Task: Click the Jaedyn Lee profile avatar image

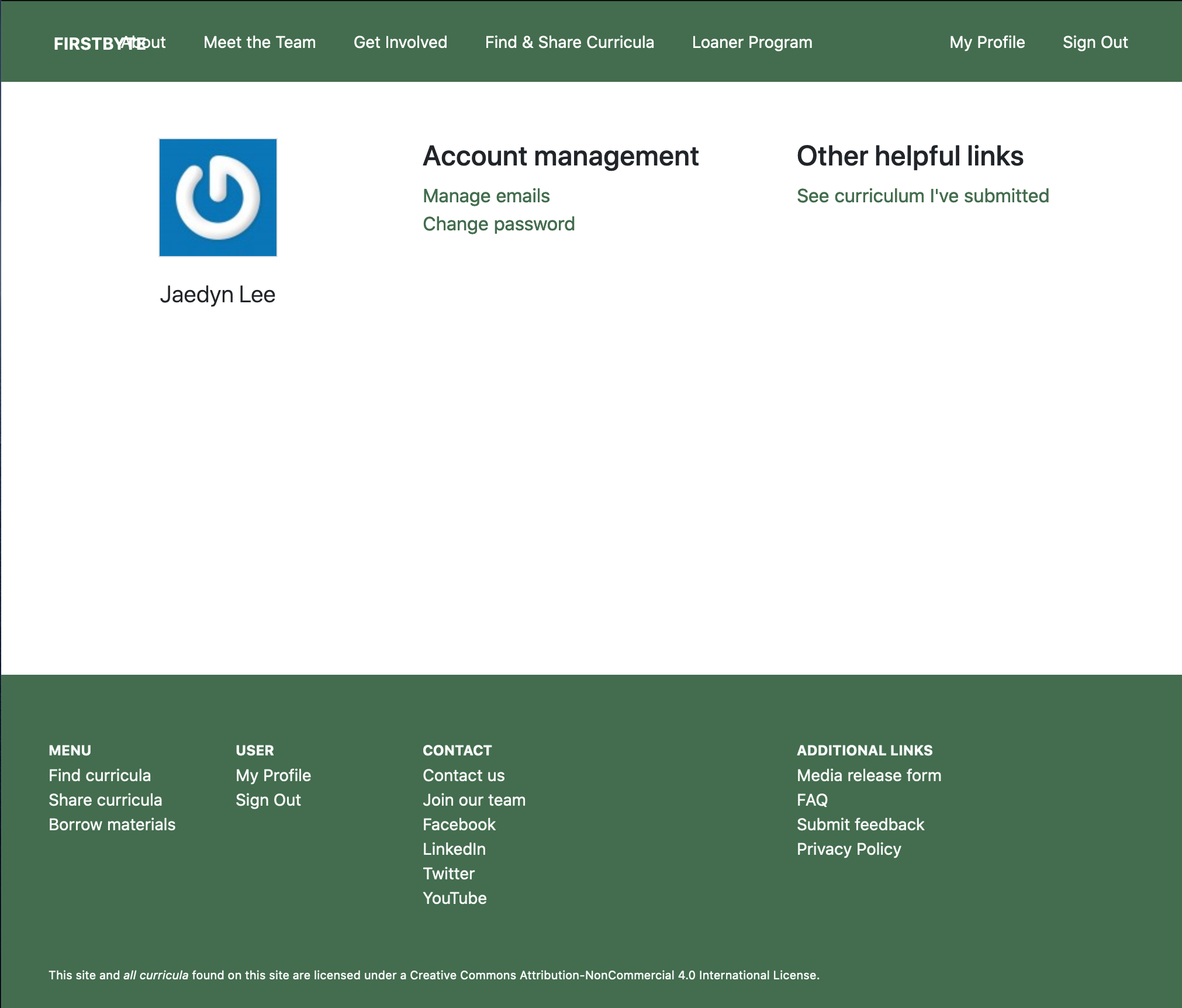Action: tap(218, 198)
